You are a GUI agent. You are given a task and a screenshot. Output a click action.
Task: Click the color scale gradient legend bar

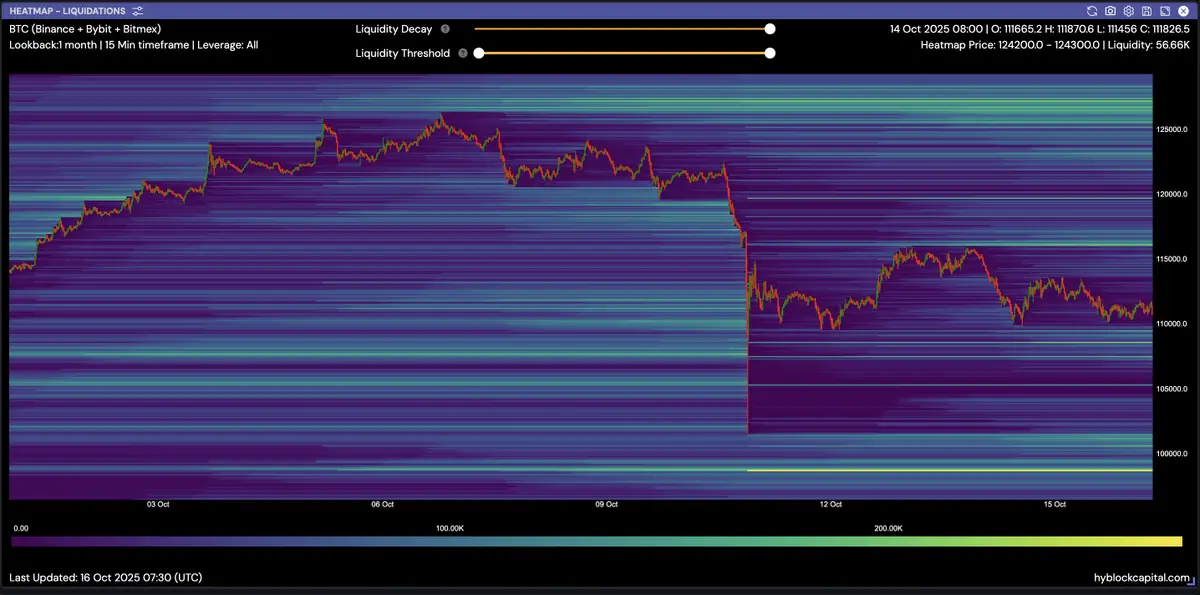(x=597, y=541)
